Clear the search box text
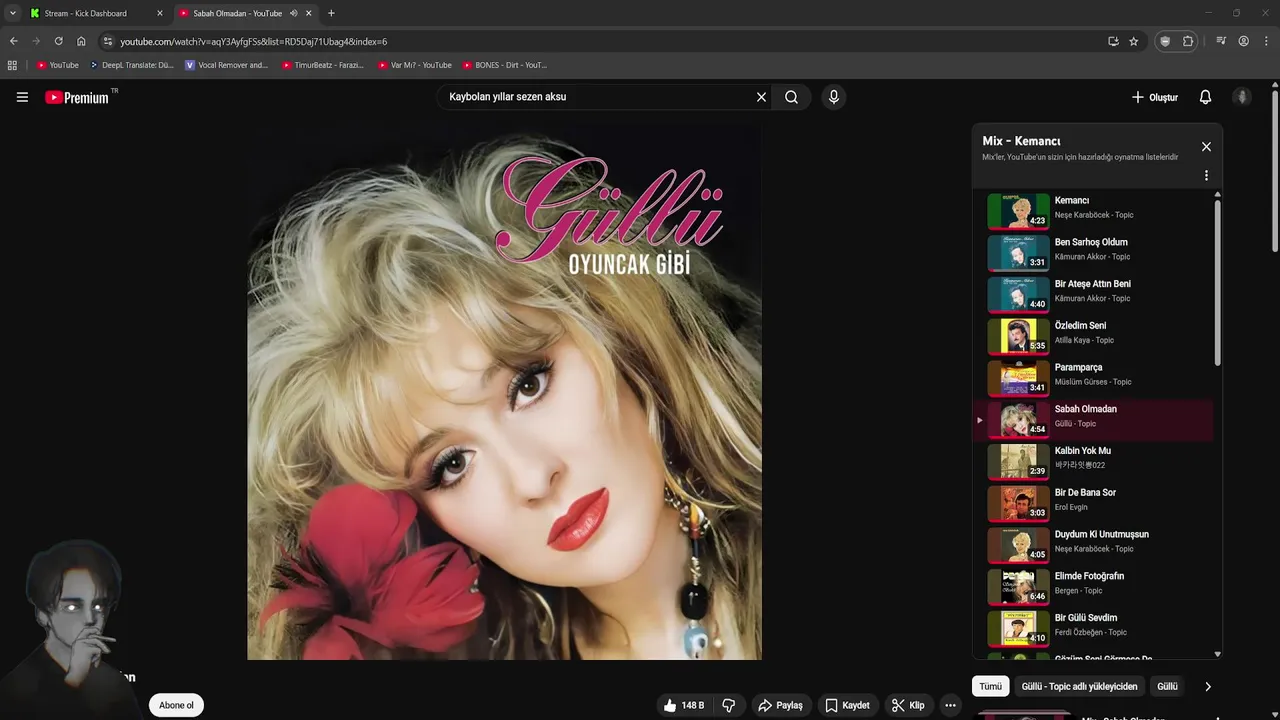 click(x=761, y=97)
